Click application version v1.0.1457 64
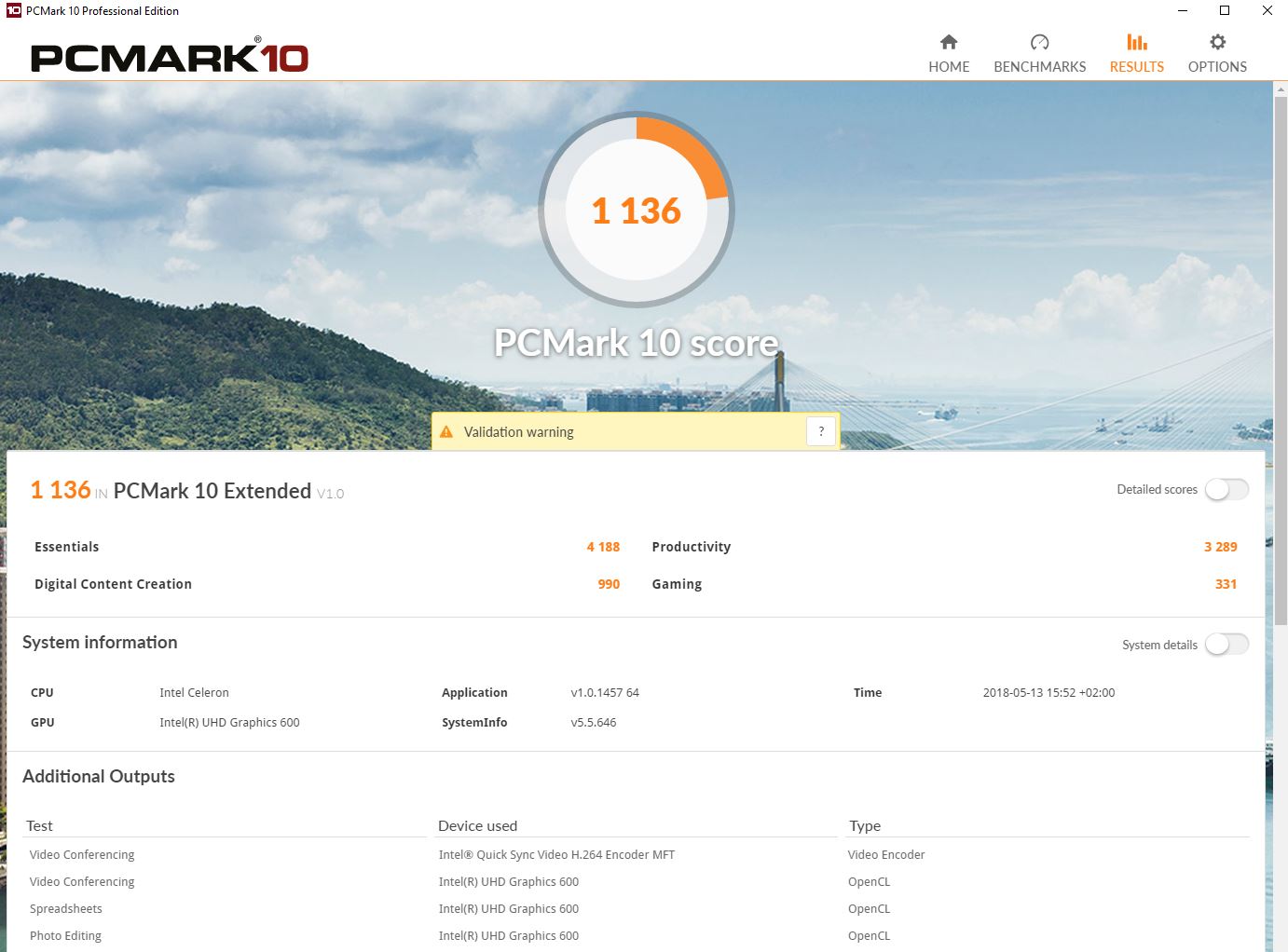The height and width of the screenshot is (952, 1288). pos(605,692)
